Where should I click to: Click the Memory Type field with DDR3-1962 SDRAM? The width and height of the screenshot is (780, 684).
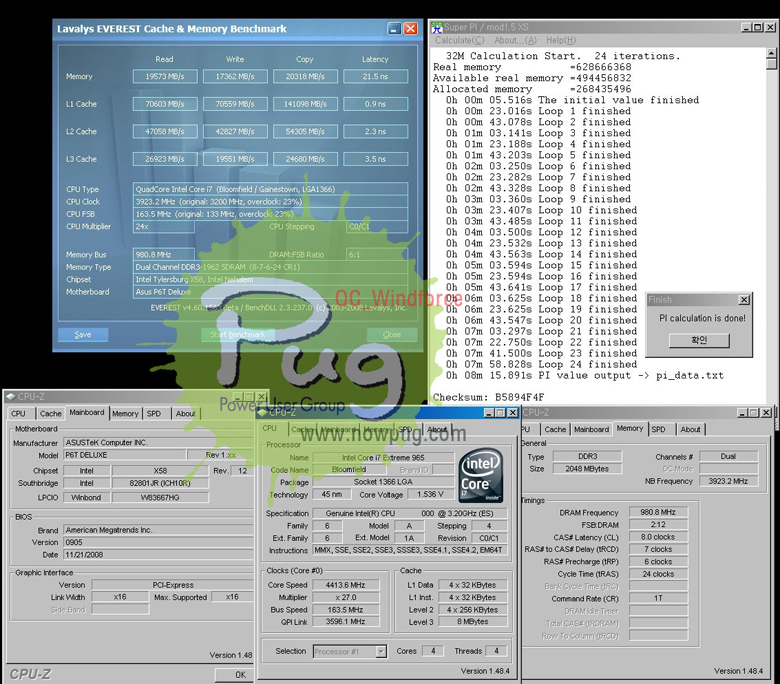click(270, 267)
